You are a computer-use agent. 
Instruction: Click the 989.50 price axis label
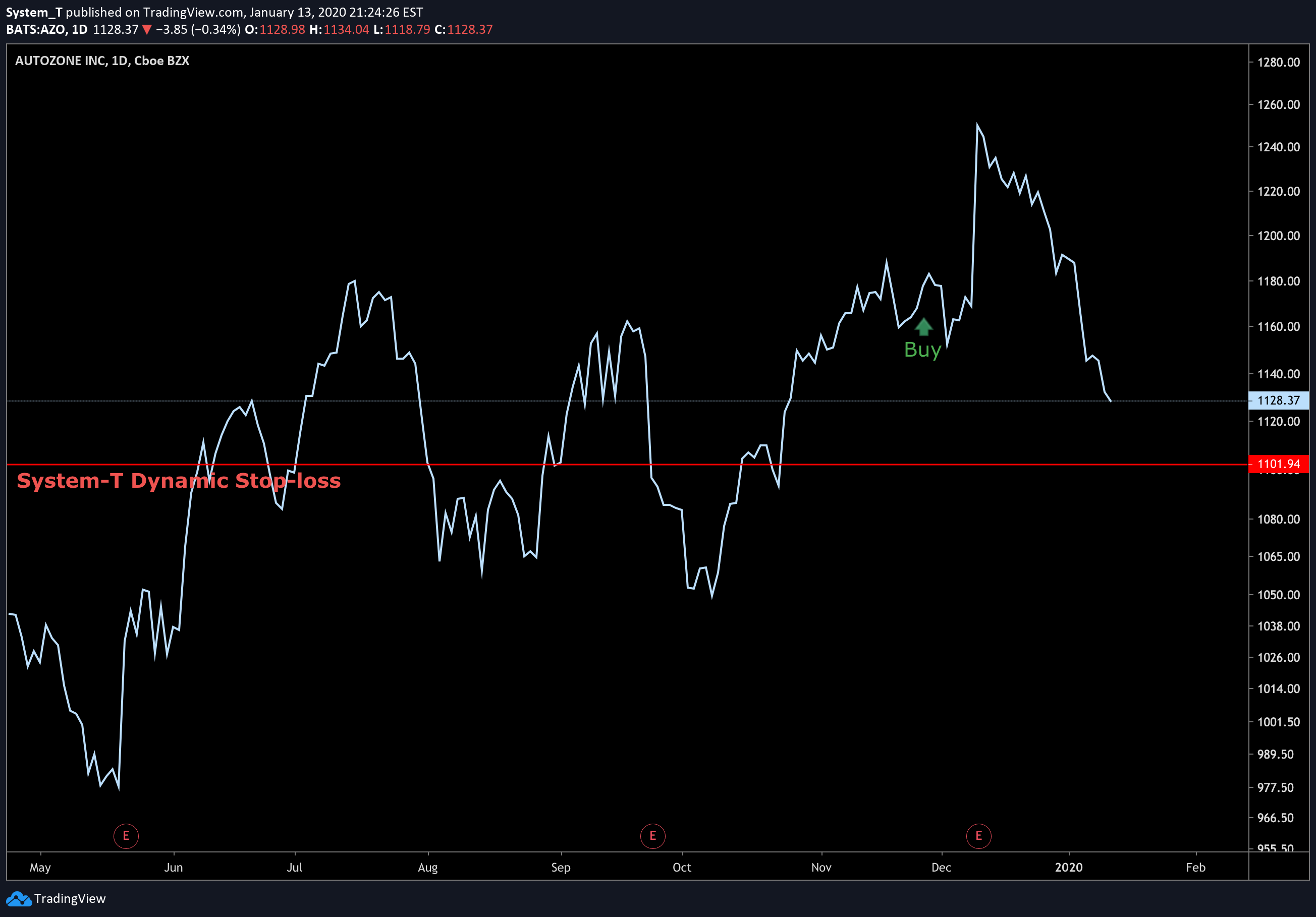(1275, 755)
